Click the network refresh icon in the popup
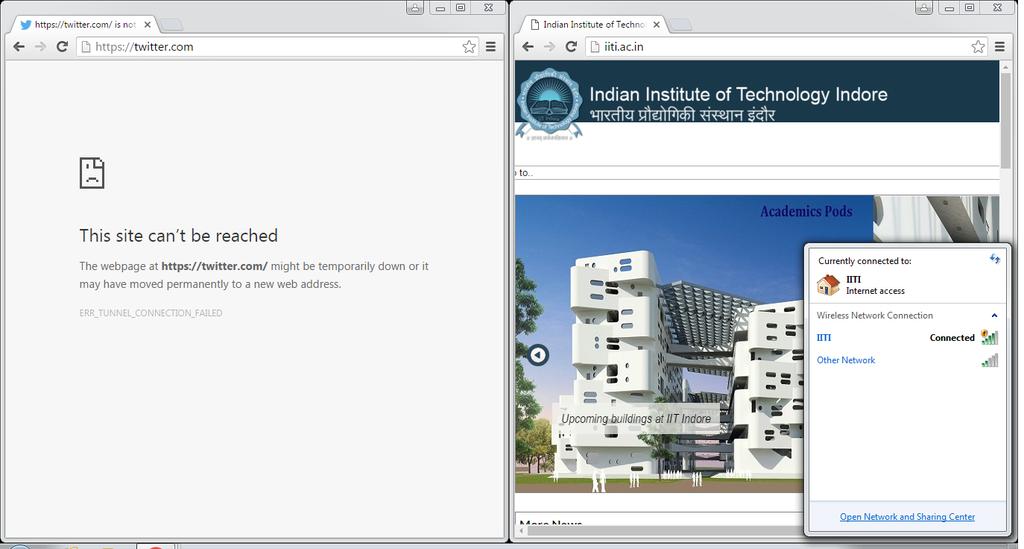Viewport: 1024px width, 549px height. (x=995, y=259)
